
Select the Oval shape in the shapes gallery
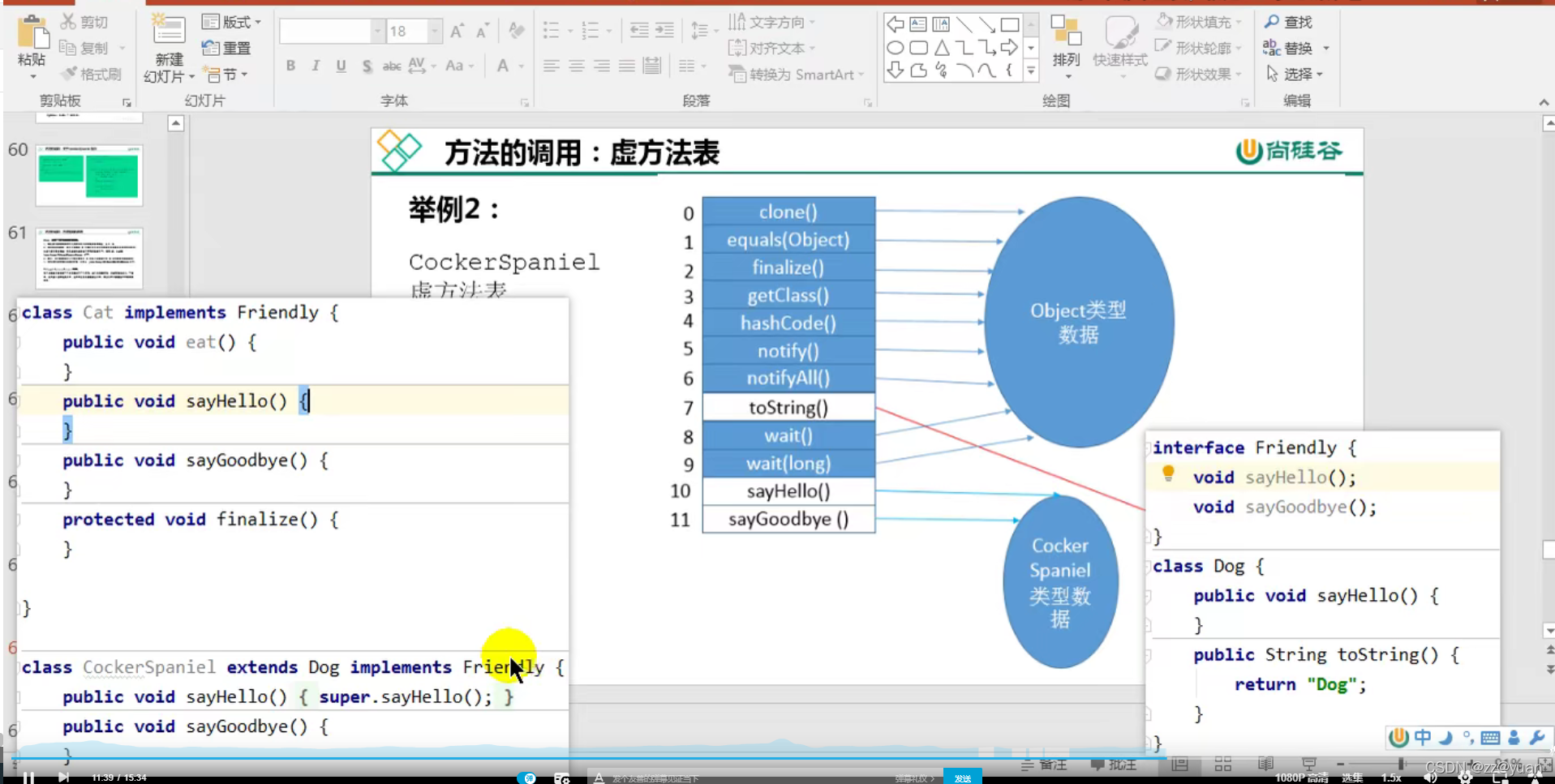point(895,48)
